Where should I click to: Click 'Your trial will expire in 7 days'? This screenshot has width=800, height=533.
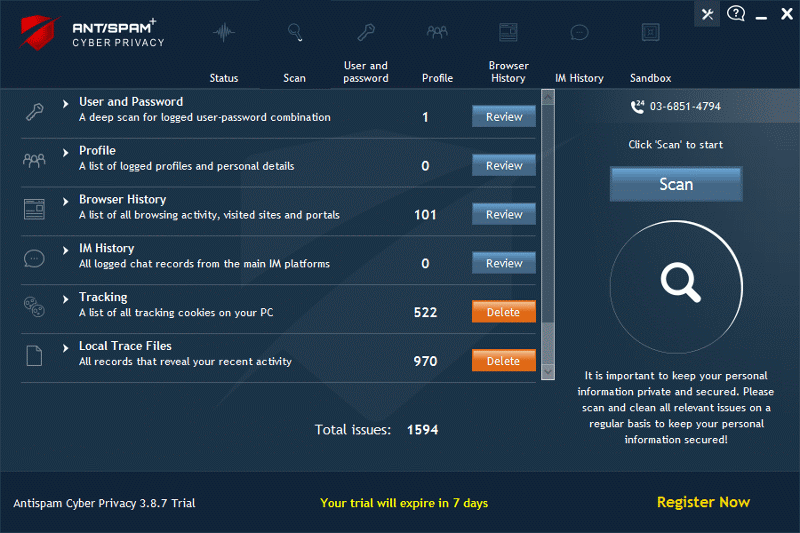click(x=404, y=503)
